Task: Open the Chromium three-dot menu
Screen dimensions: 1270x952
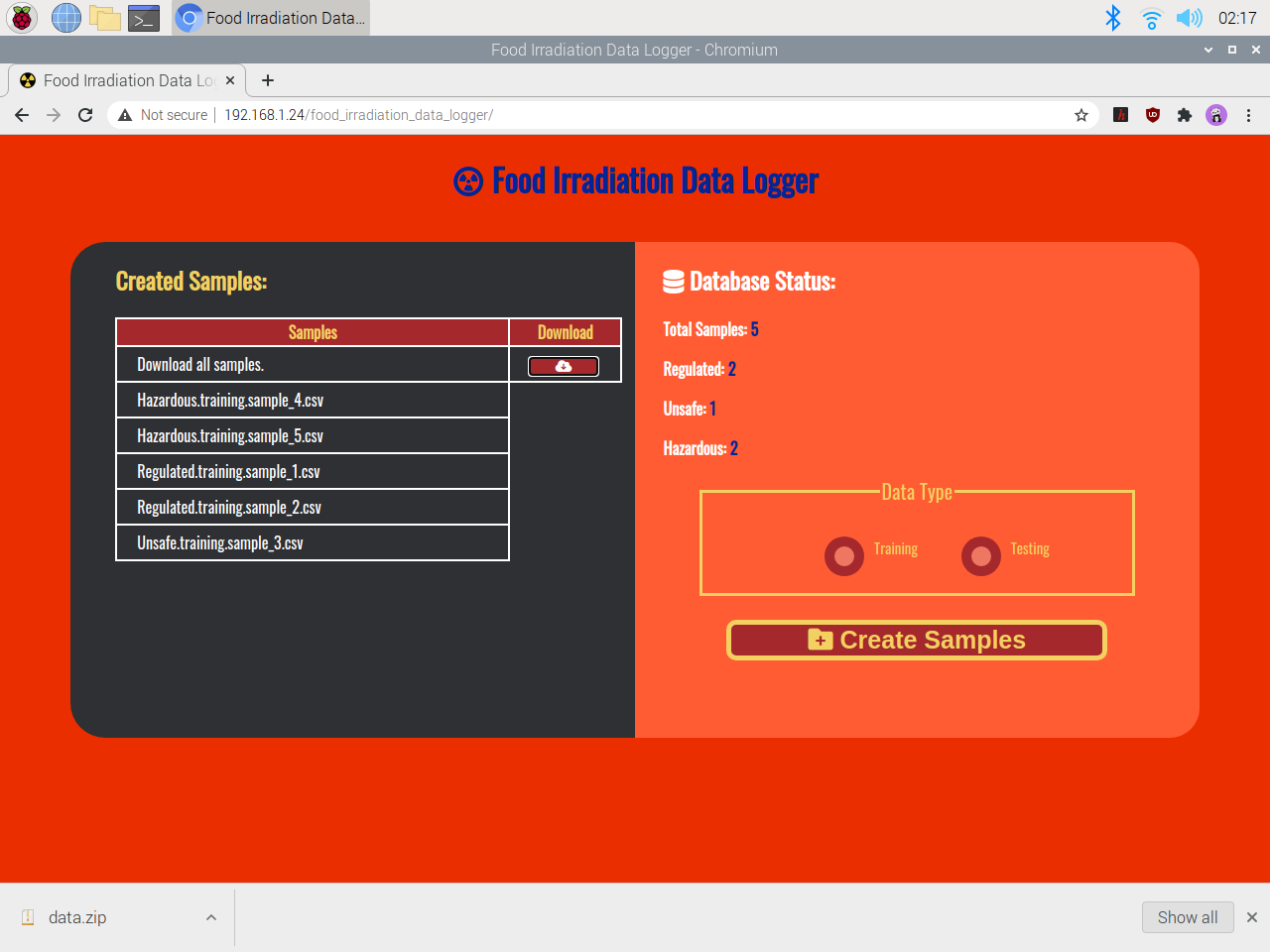Action: [x=1248, y=115]
